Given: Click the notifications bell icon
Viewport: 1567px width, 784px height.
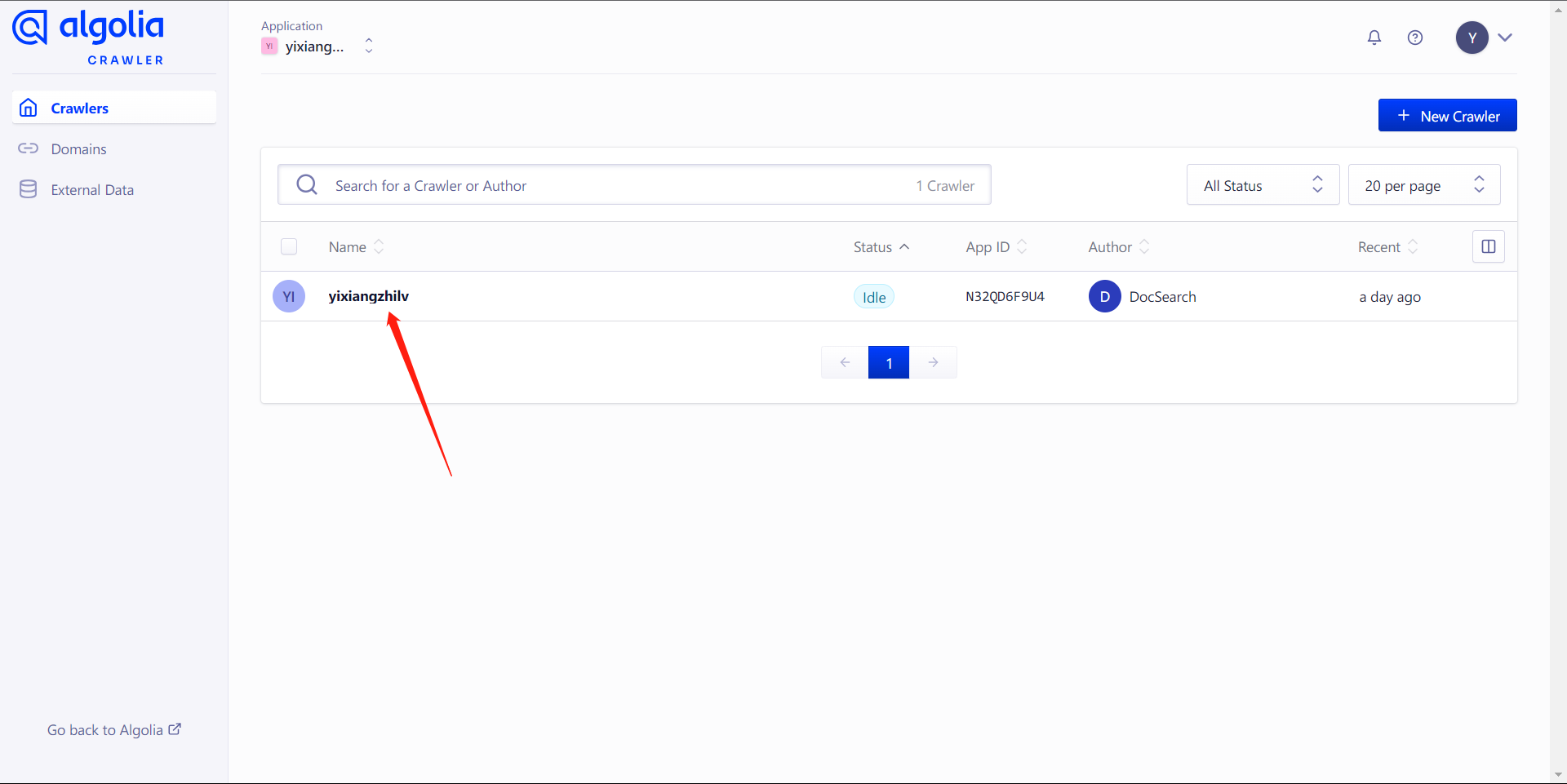Looking at the screenshot, I should pyautogui.click(x=1374, y=38).
